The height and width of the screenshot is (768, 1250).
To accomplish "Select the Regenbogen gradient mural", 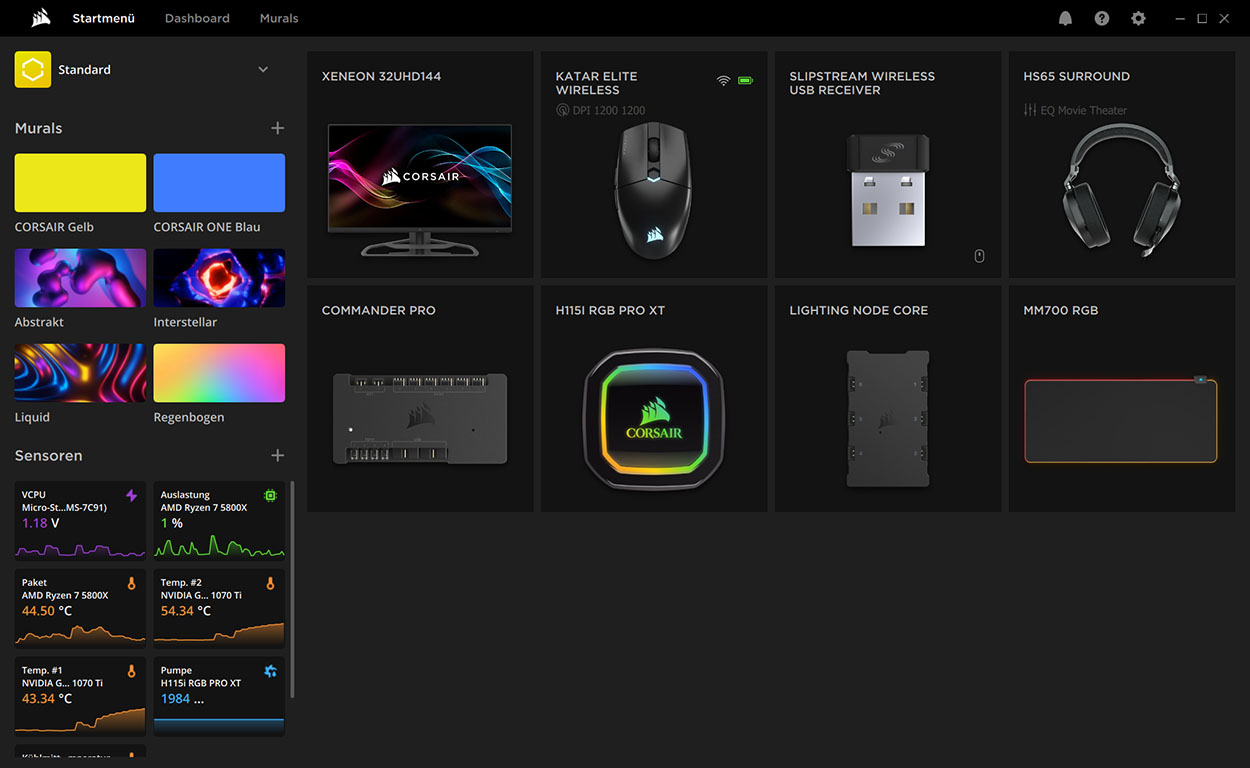I will (219, 373).
